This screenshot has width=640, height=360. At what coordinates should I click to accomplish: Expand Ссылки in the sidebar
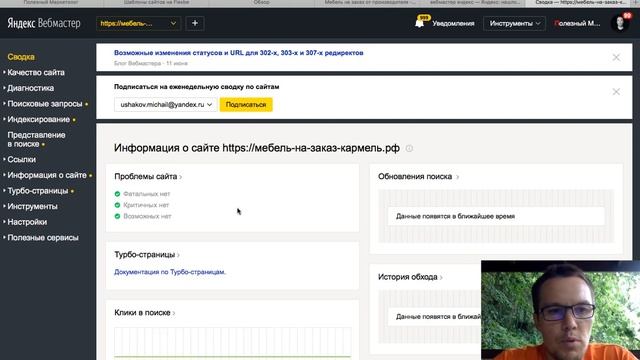click(x=21, y=160)
